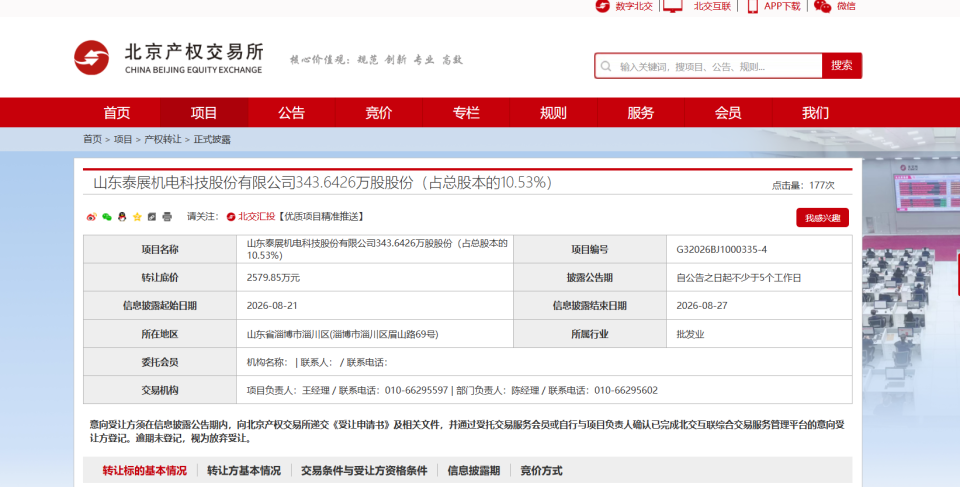Viewport: 960px width, 487px height.
Task: Go to 正式披露 in breadcrumb
Action: (x=212, y=139)
